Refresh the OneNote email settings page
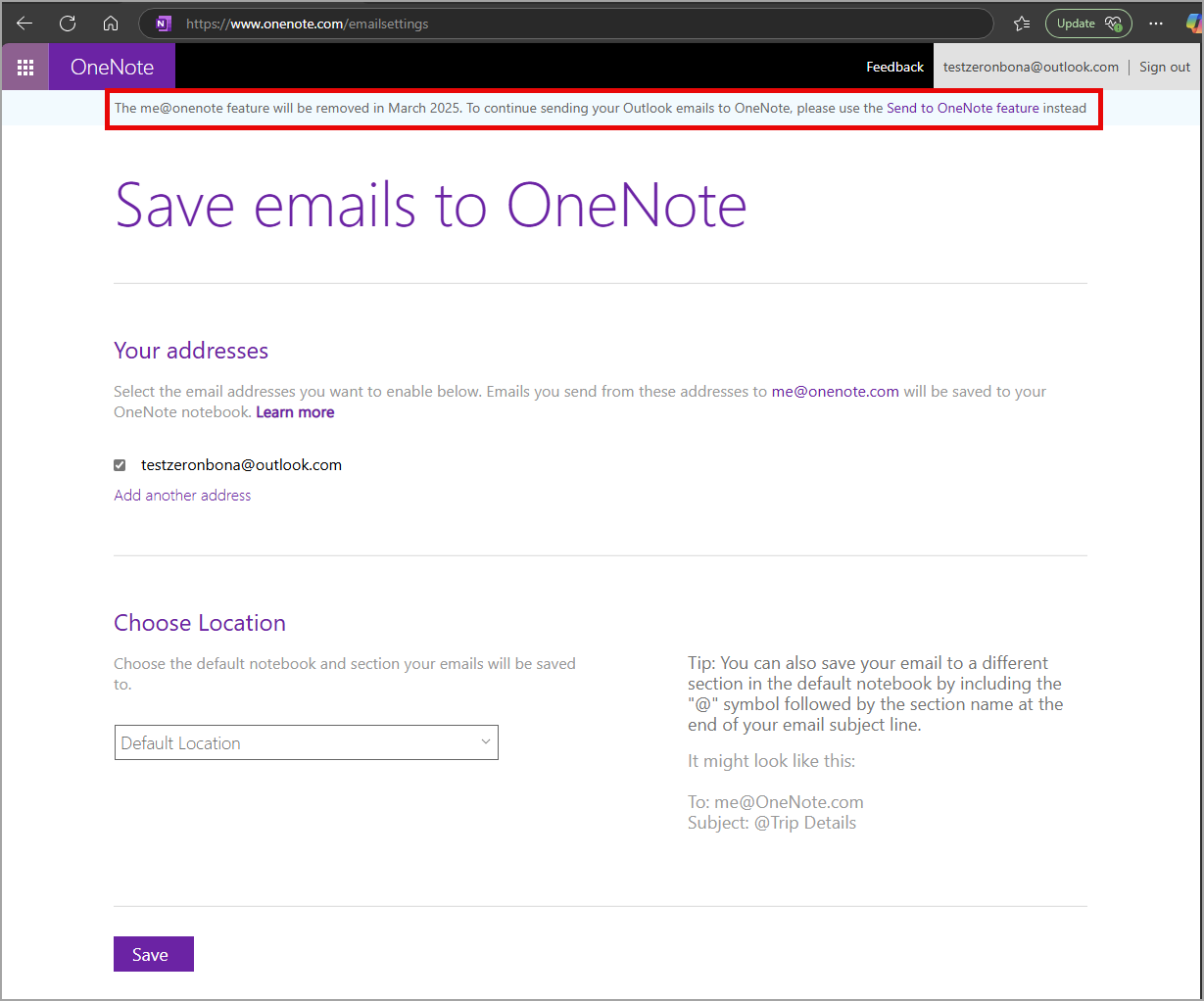 pyautogui.click(x=67, y=23)
